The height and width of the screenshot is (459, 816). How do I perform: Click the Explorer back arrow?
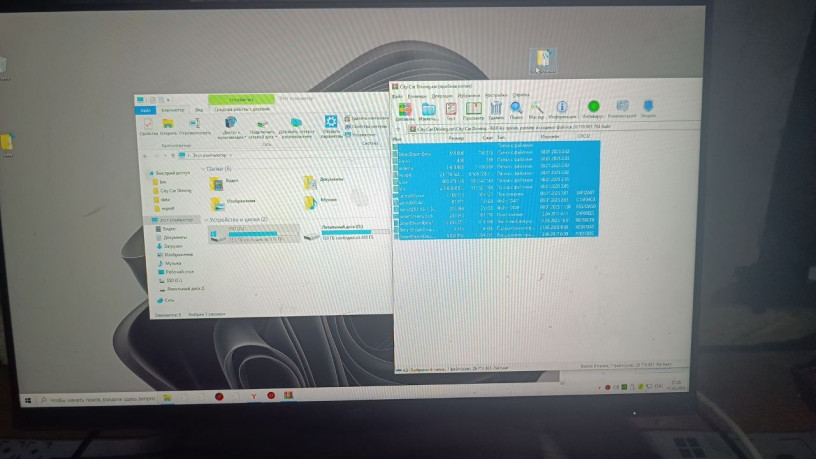tap(146, 156)
